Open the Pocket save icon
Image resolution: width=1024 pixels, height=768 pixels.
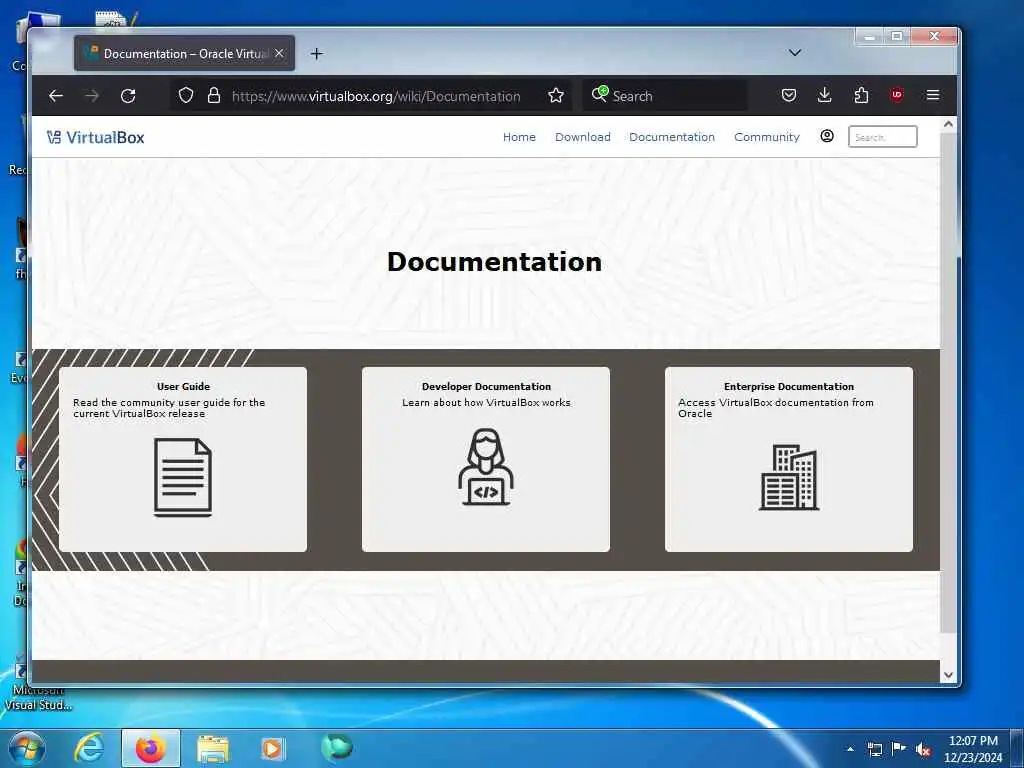point(789,95)
